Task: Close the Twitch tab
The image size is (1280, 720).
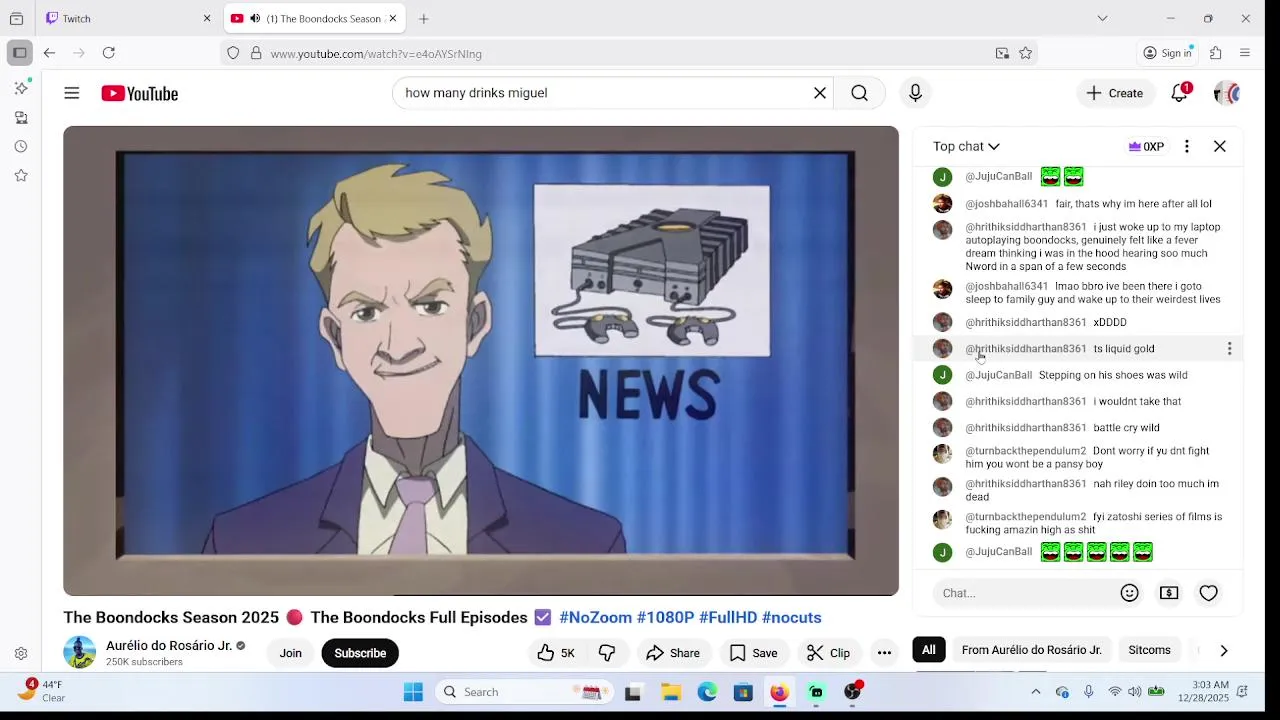Action: point(207,18)
